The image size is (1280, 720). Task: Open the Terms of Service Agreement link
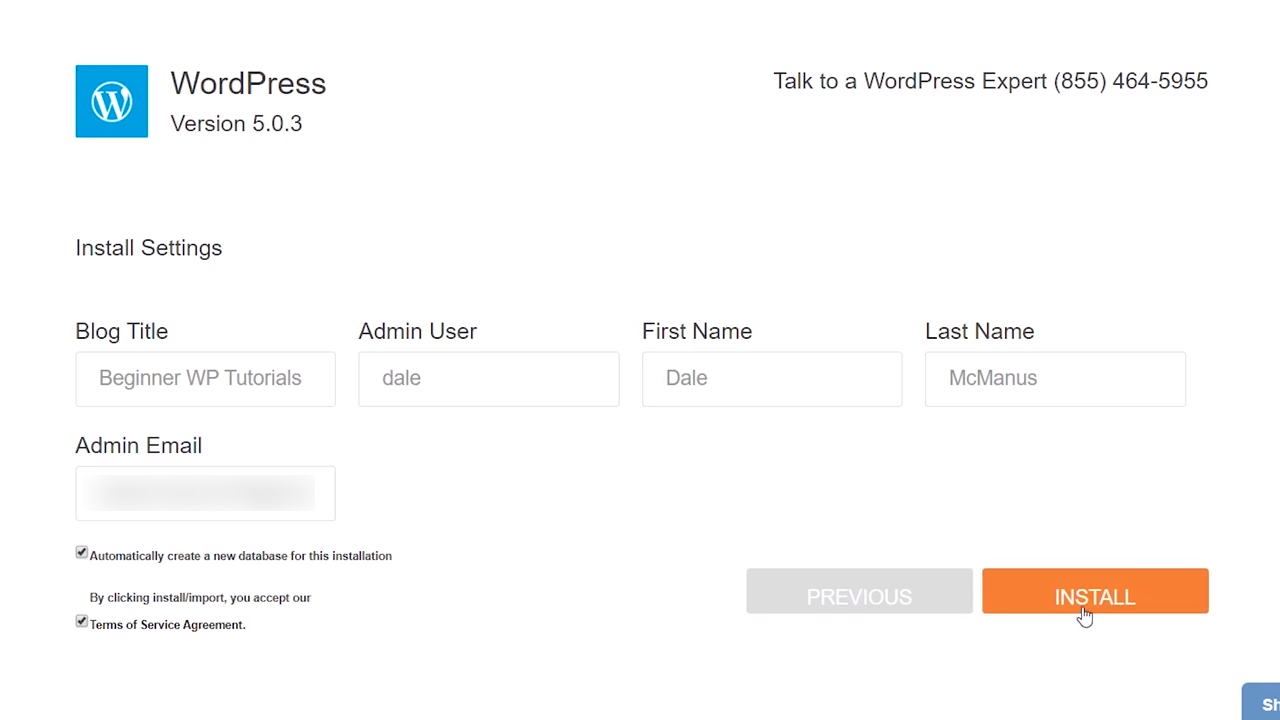(x=167, y=625)
